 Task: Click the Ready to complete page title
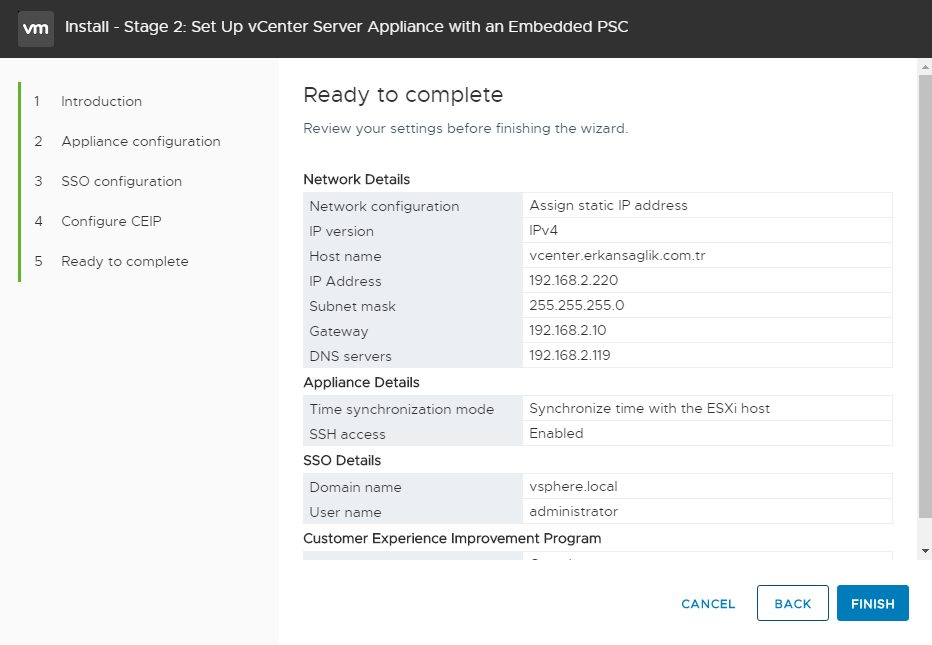403,95
